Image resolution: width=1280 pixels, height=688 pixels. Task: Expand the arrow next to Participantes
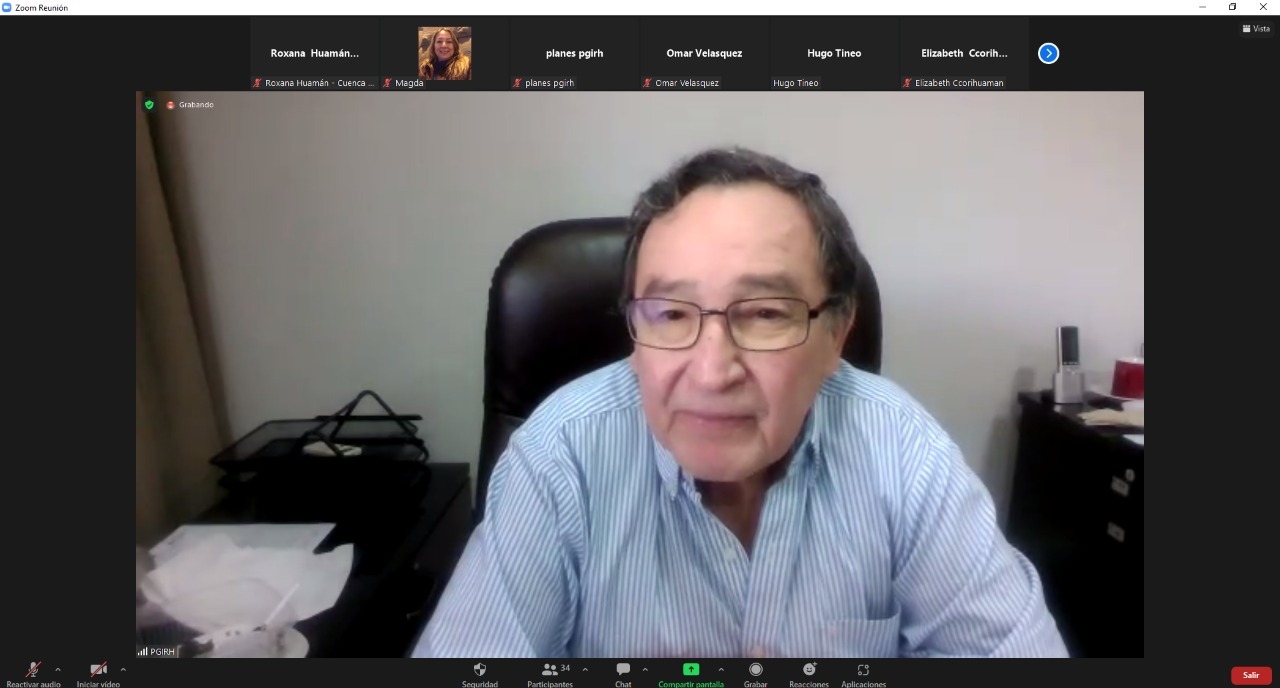click(x=585, y=670)
